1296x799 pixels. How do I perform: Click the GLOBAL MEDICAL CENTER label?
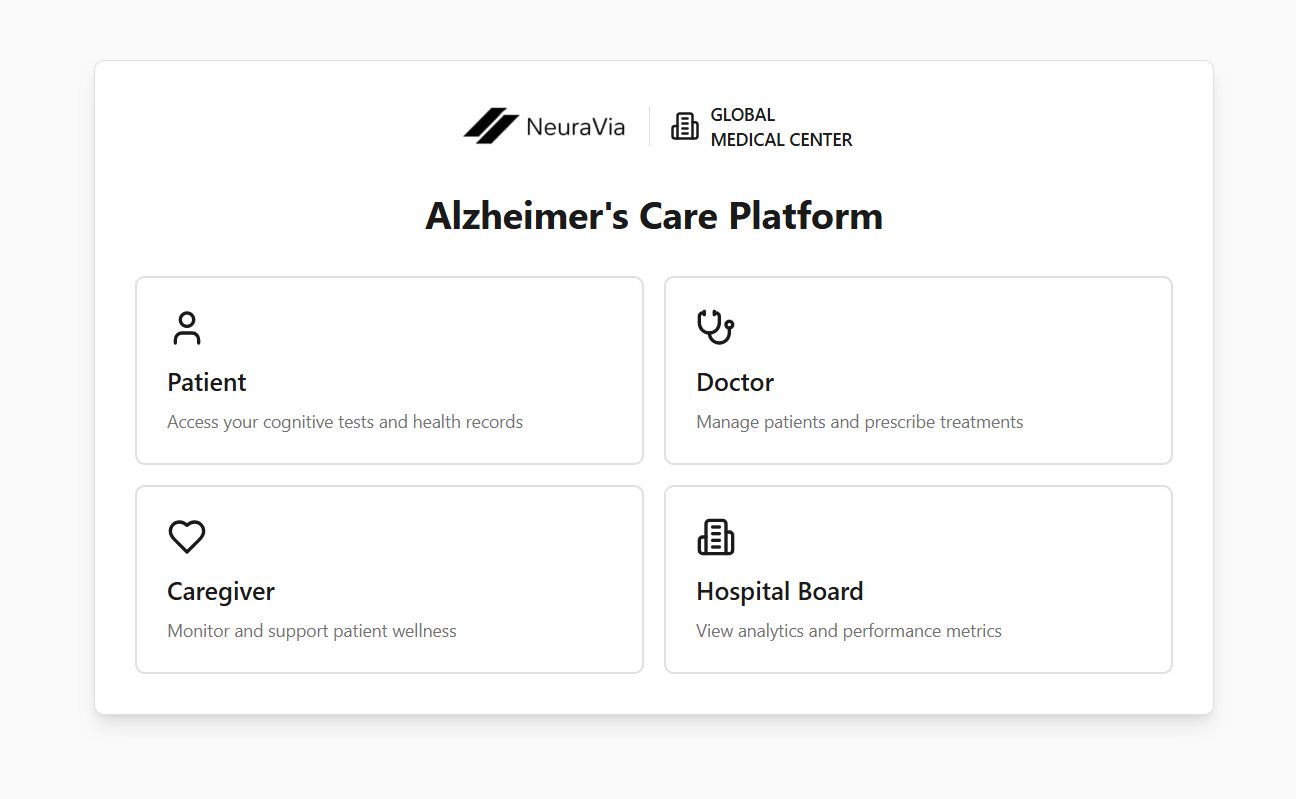781,127
